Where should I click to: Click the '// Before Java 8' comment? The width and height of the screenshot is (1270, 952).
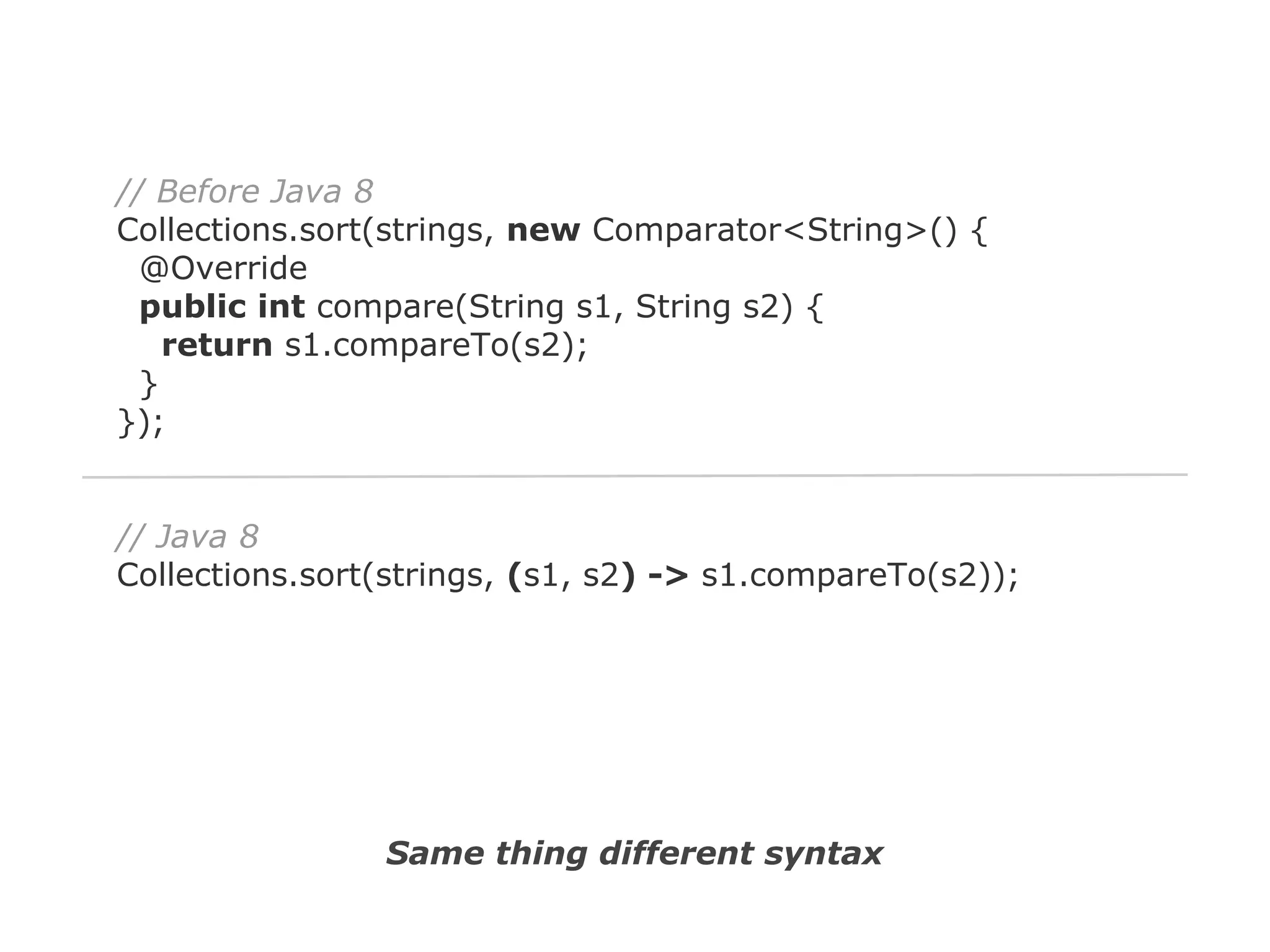(x=245, y=192)
